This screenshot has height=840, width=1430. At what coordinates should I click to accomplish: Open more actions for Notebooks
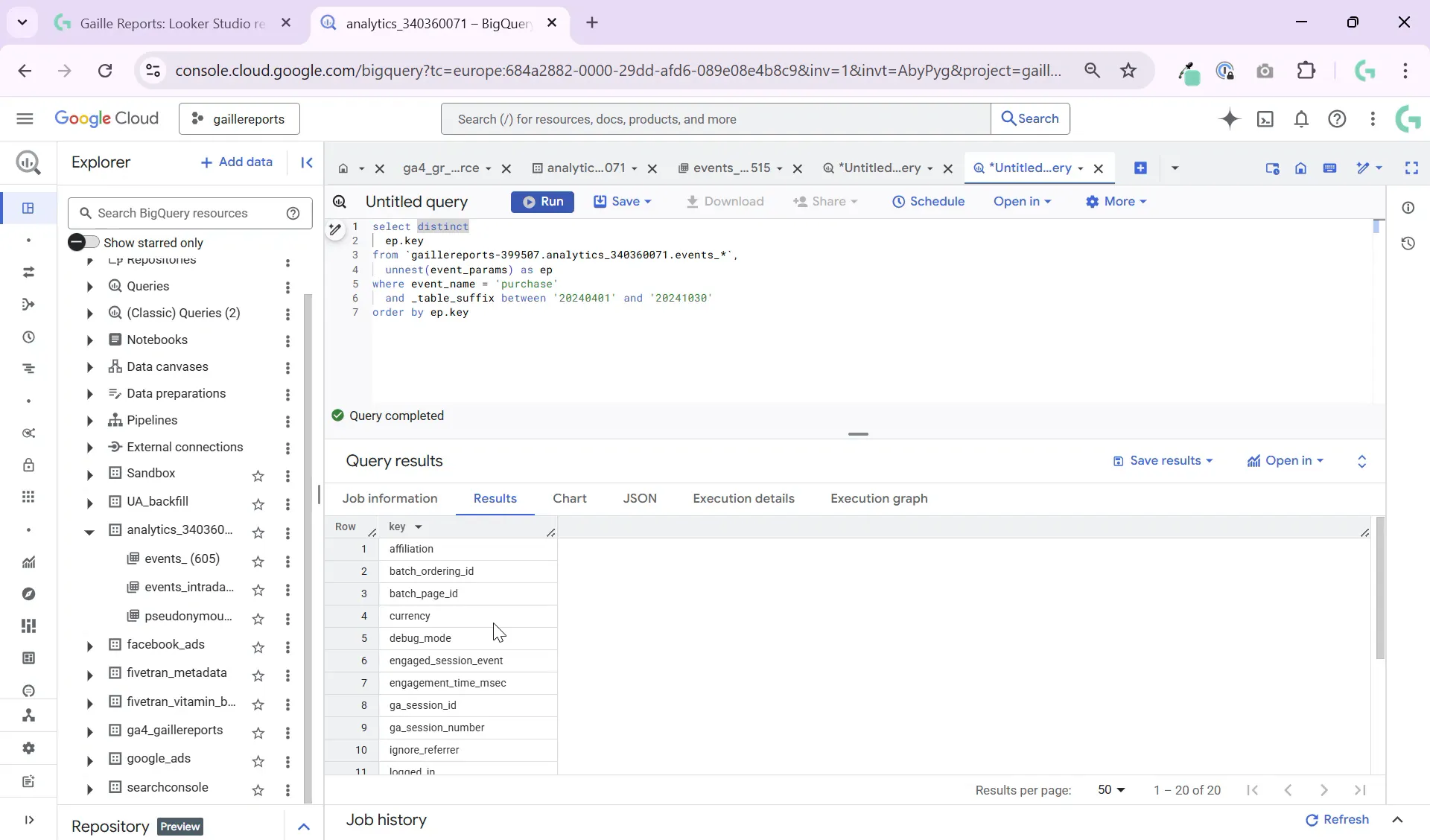(x=287, y=341)
